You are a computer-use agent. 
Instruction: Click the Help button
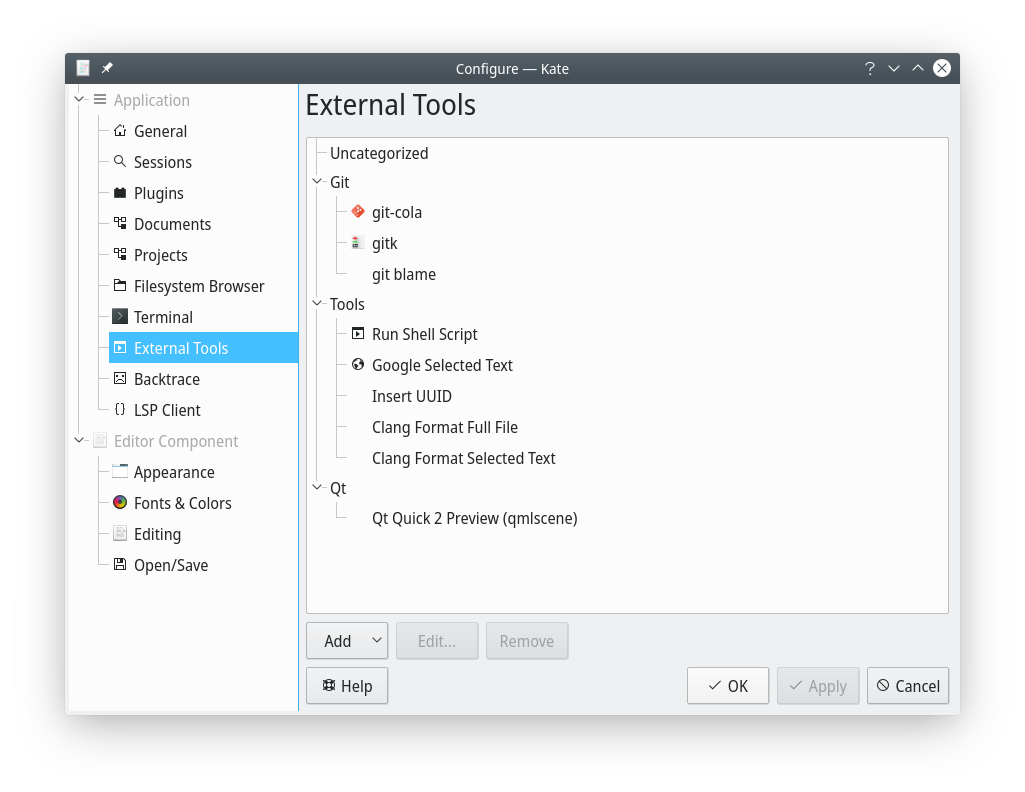346,686
